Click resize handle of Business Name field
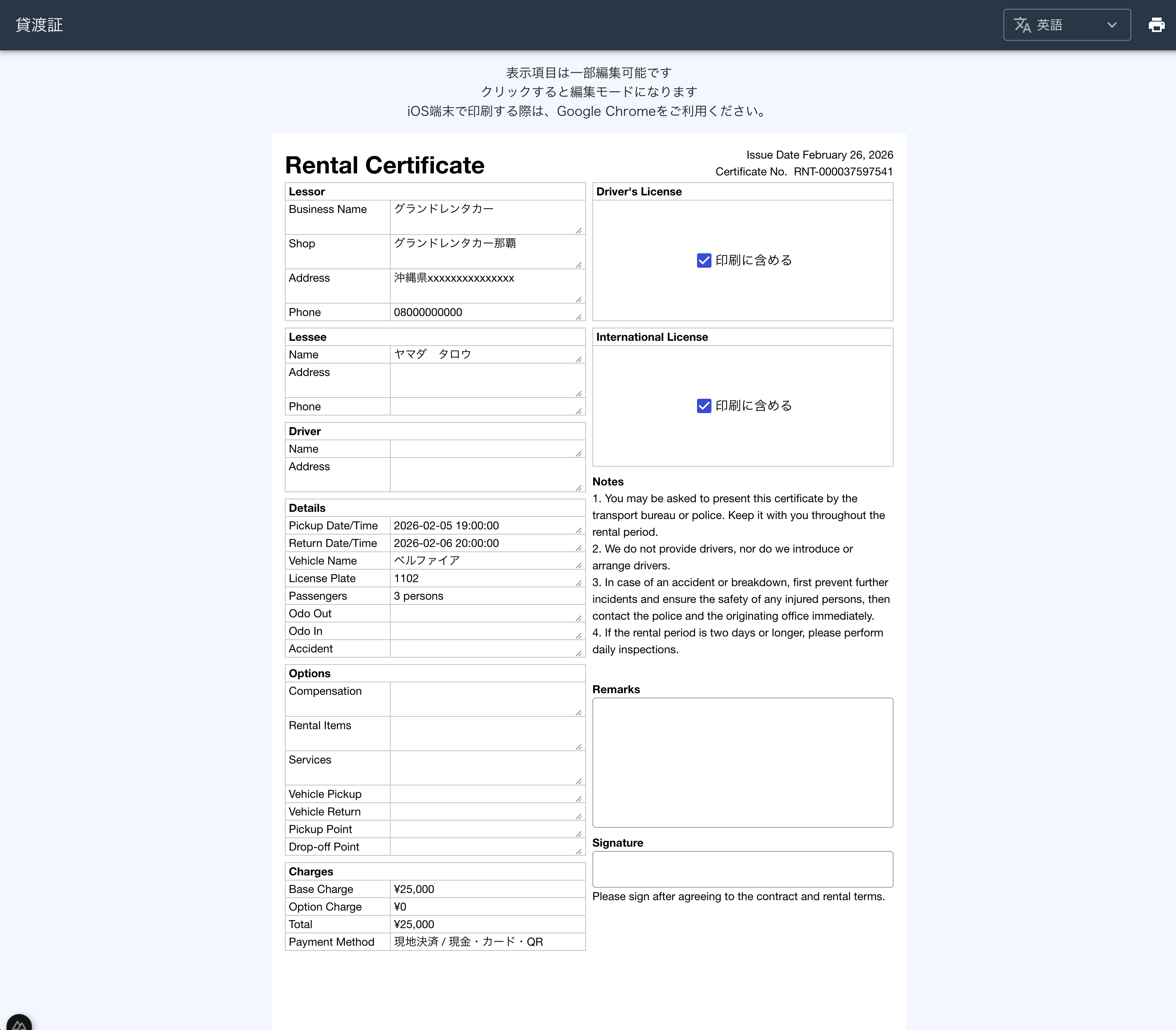This screenshot has width=1176, height=1030. point(578,231)
